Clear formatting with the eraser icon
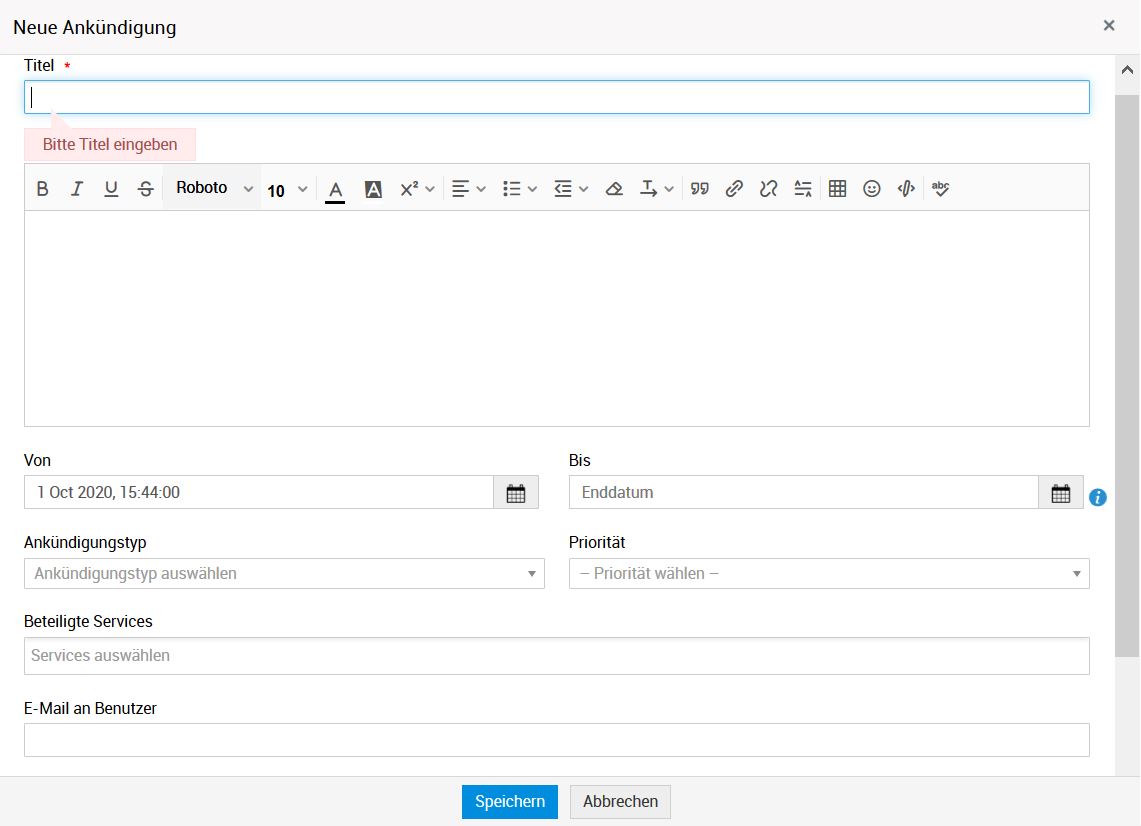Viewport: 1141px width, 826px height. pyautogui.click(x=614, y=188)
